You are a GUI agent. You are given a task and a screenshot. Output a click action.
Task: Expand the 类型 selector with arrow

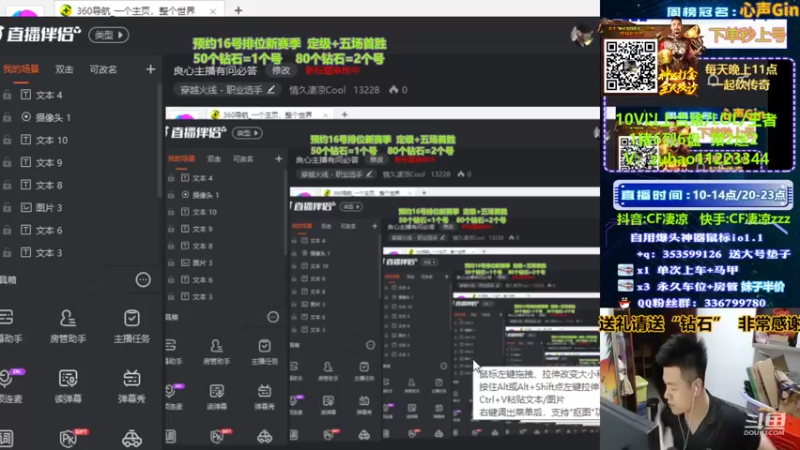pos(109,35)
